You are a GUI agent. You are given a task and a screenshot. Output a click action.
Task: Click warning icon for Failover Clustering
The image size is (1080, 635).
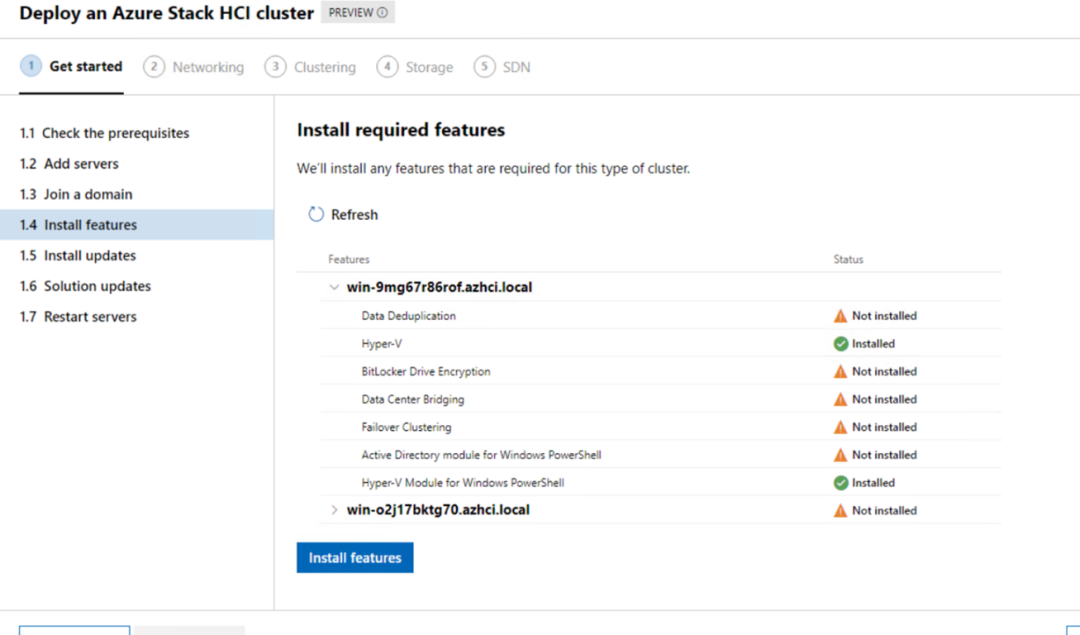840,428
